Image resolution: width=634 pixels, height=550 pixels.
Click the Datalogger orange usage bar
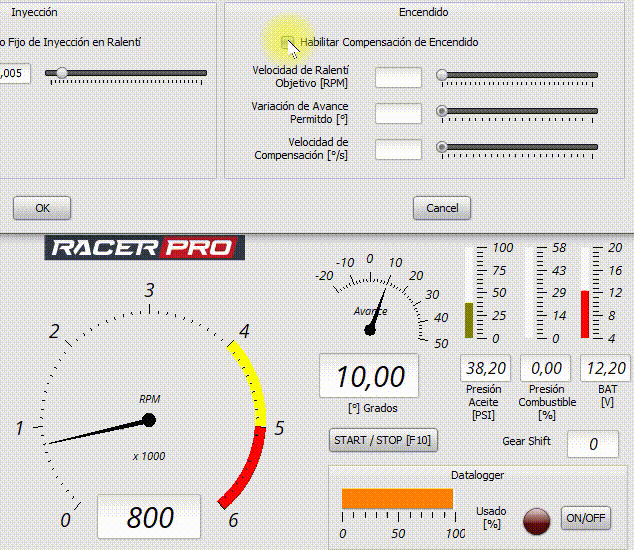pos(397,498)
